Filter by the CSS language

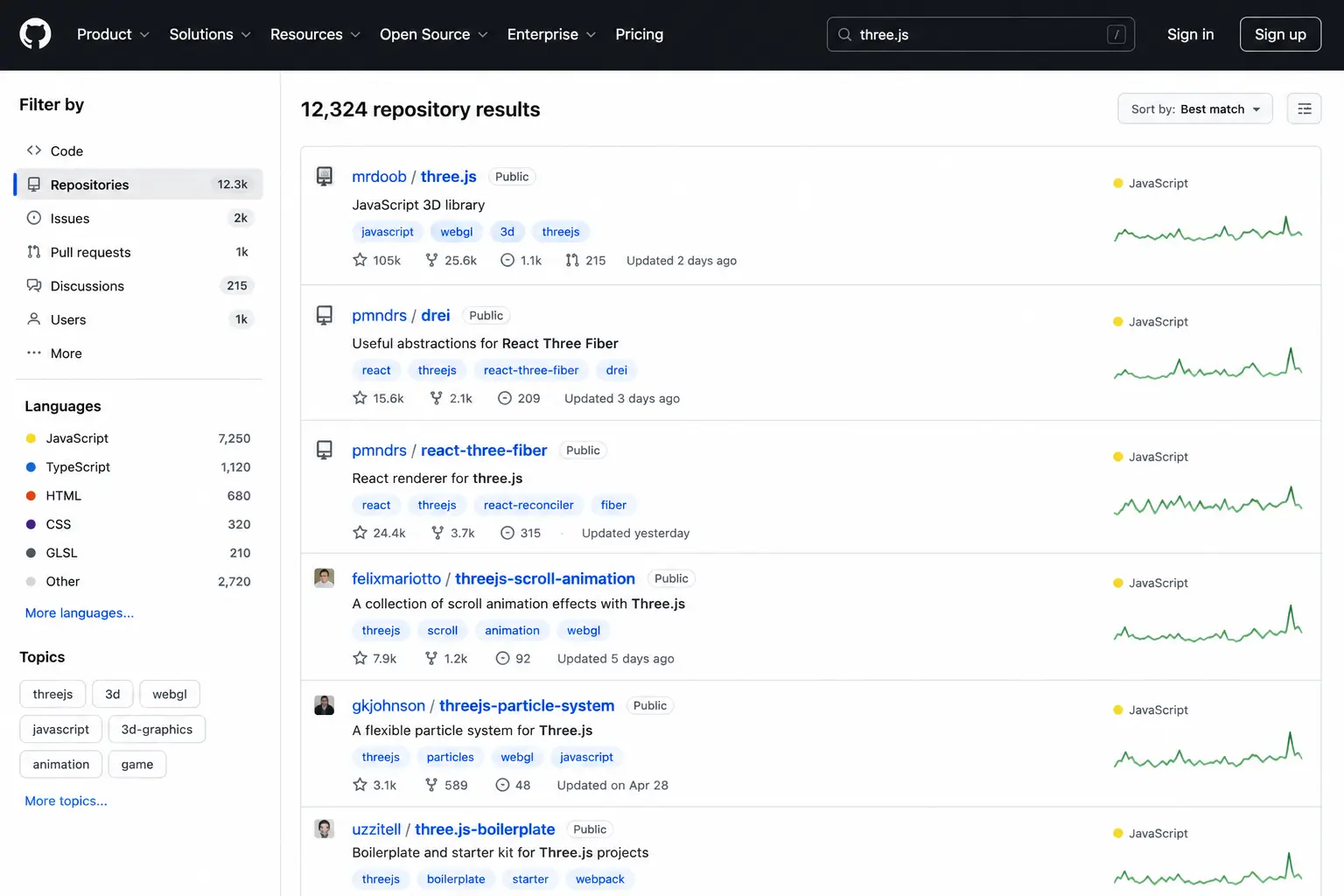[138, 524]
